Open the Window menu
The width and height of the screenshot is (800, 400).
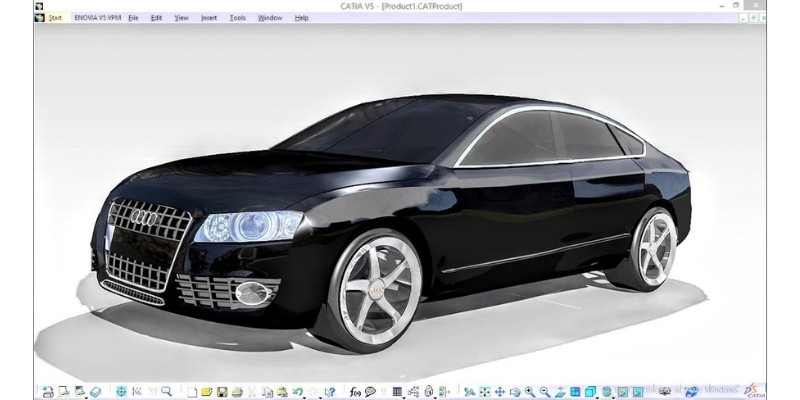click(270, 18)
